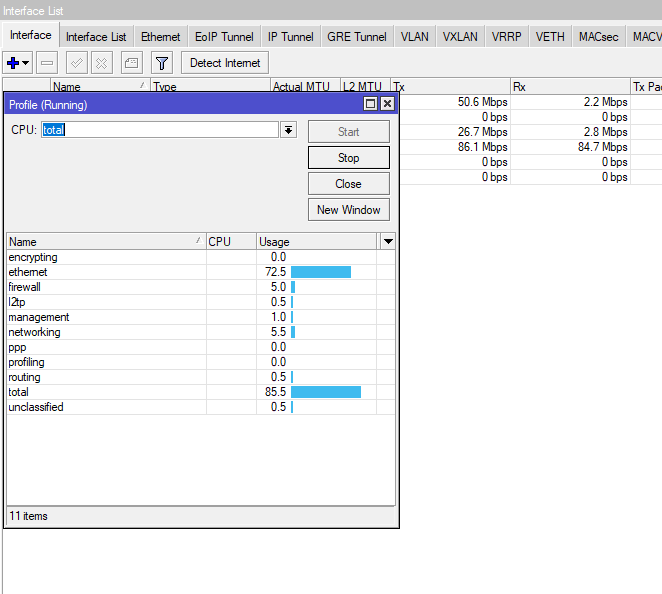Select the total row in profile list
The height and width of the screenshot is (594, 662).
coord(201,392)
